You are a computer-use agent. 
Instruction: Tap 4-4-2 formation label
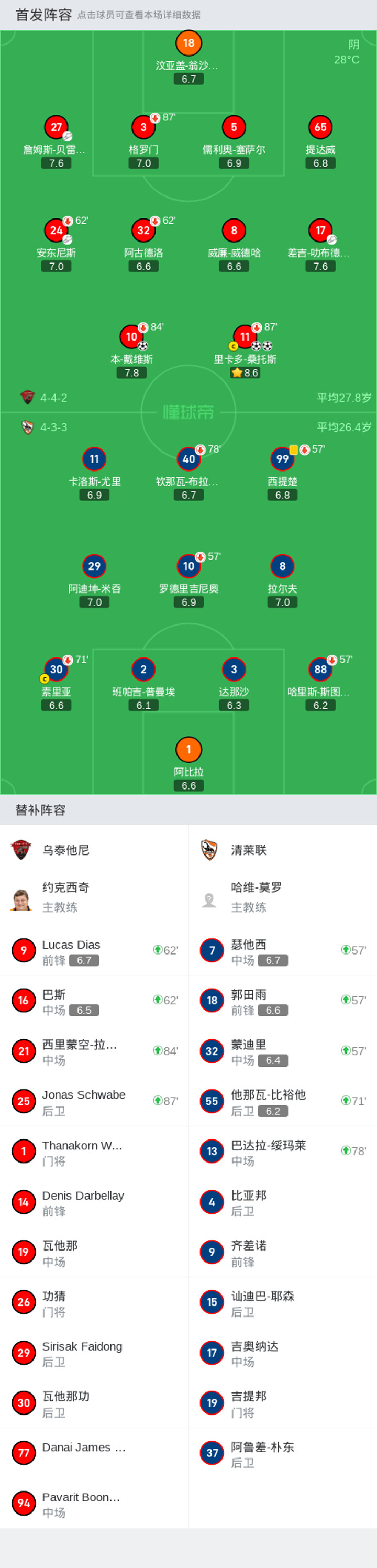(53, 398)
